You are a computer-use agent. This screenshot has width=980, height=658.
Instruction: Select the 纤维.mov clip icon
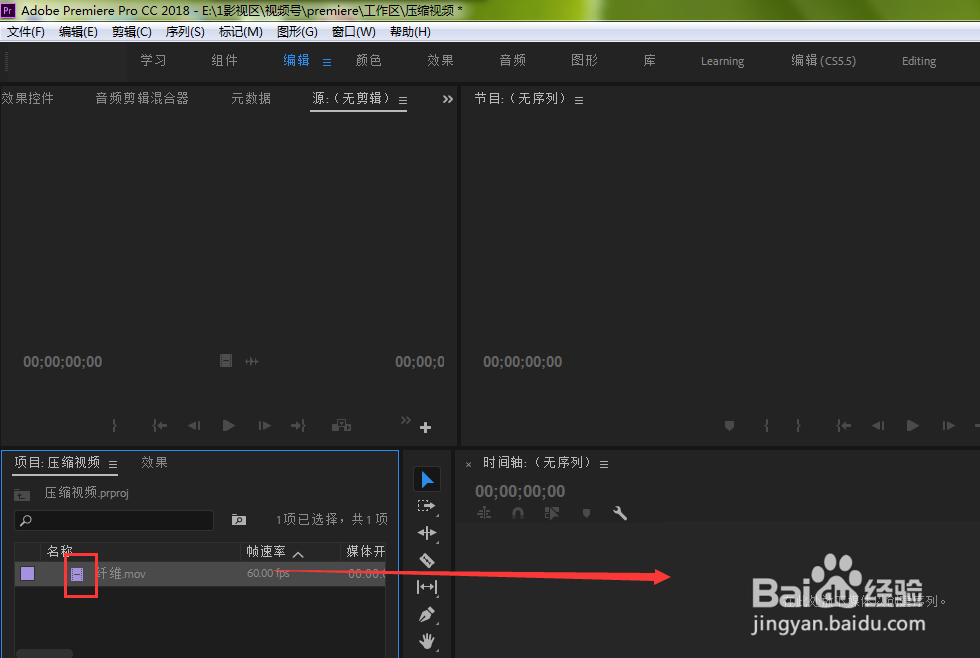point(78,574)
